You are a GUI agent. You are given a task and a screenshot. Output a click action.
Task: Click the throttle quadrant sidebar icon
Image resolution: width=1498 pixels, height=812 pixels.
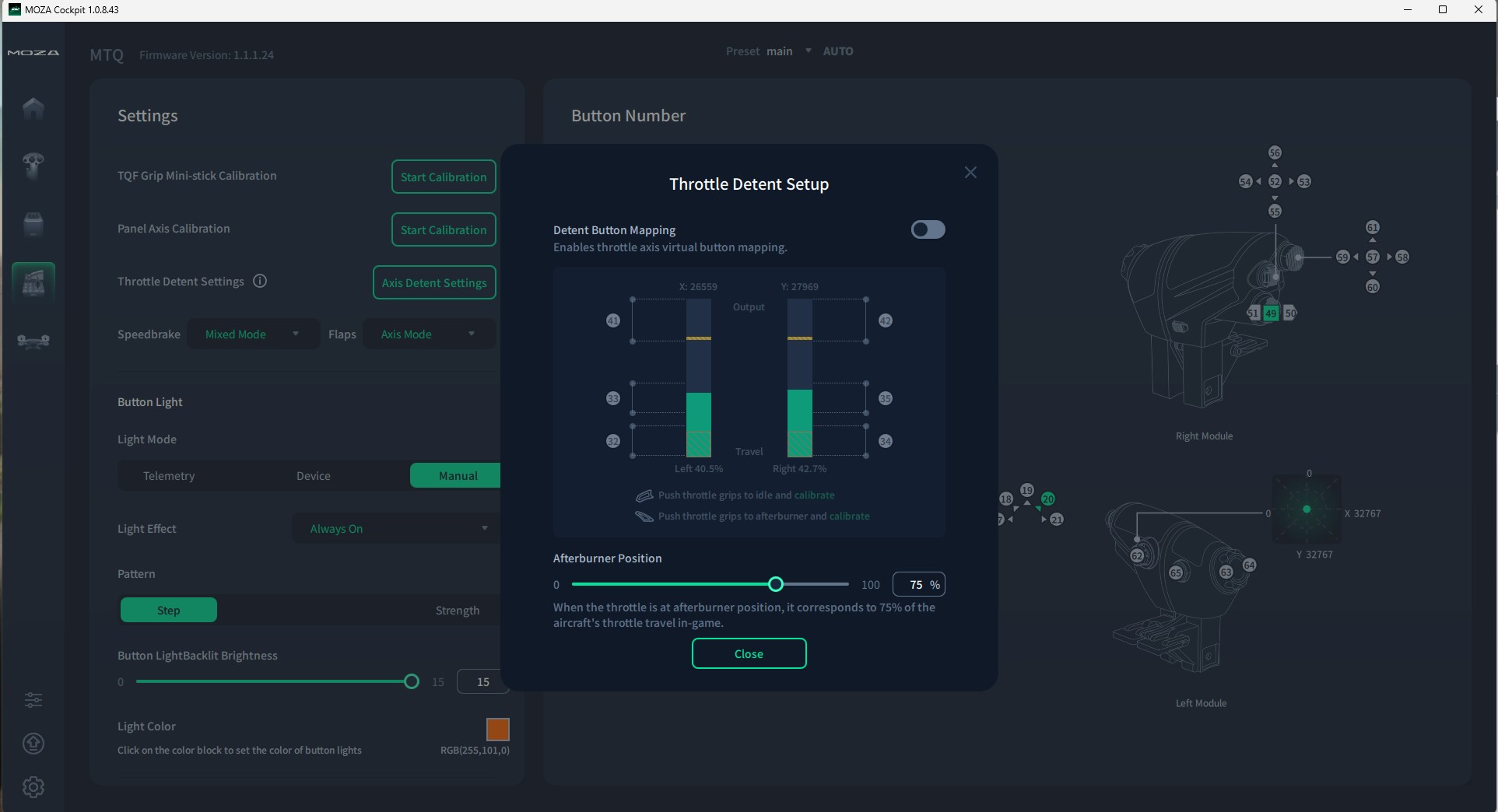(33, 282)
